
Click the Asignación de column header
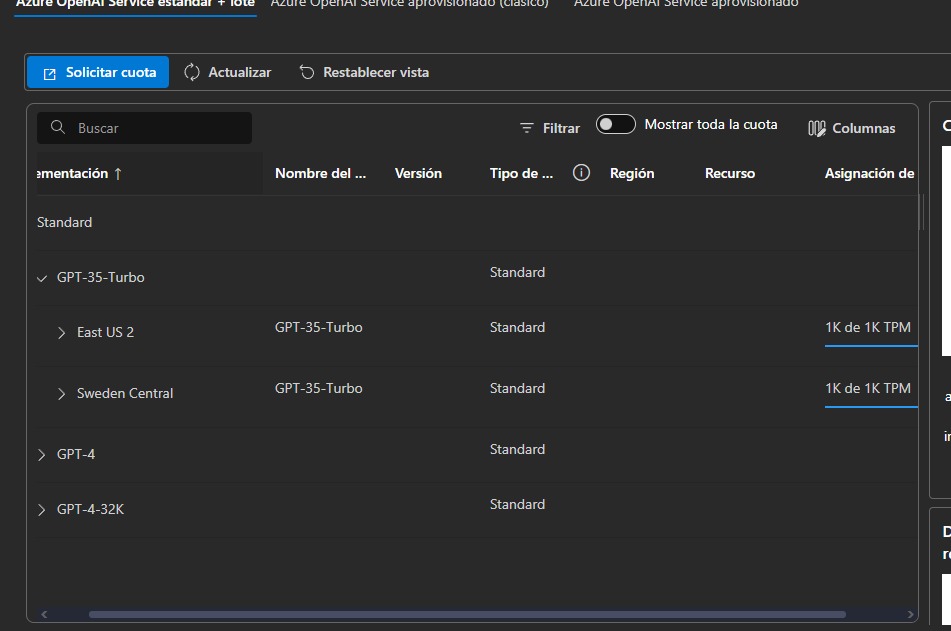[x=869, y=173]
